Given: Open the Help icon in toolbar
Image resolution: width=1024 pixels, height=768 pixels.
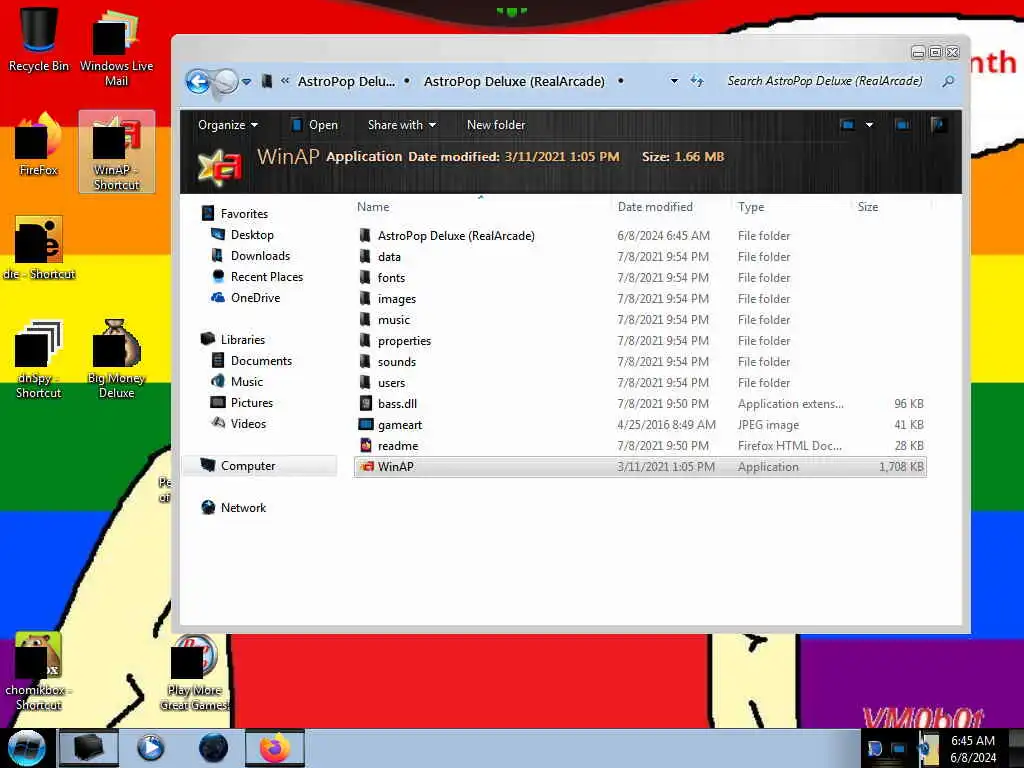Looking at the screenshot, I should pos(938,125).
